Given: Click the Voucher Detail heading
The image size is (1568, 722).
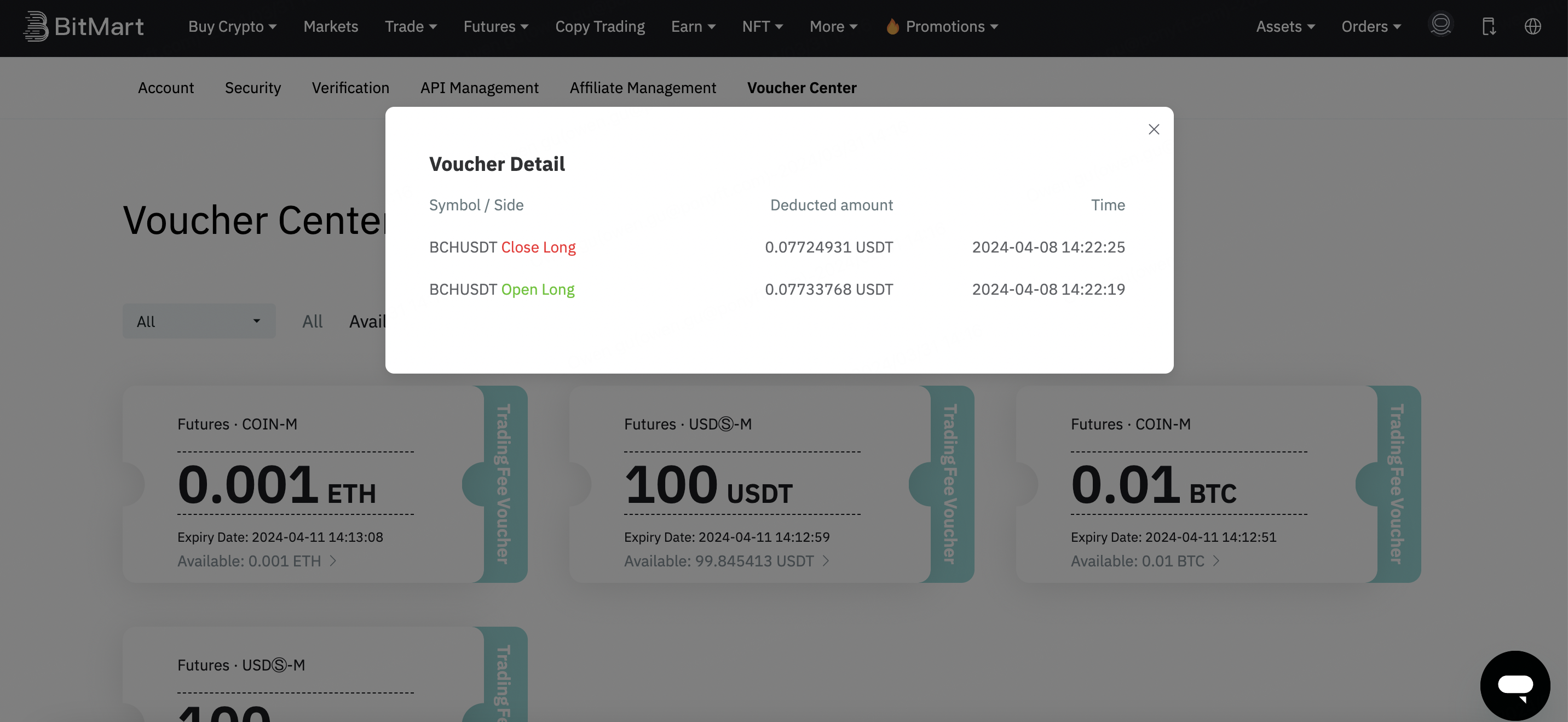Looking at the screenshot, I should click(x=497, y=164).
